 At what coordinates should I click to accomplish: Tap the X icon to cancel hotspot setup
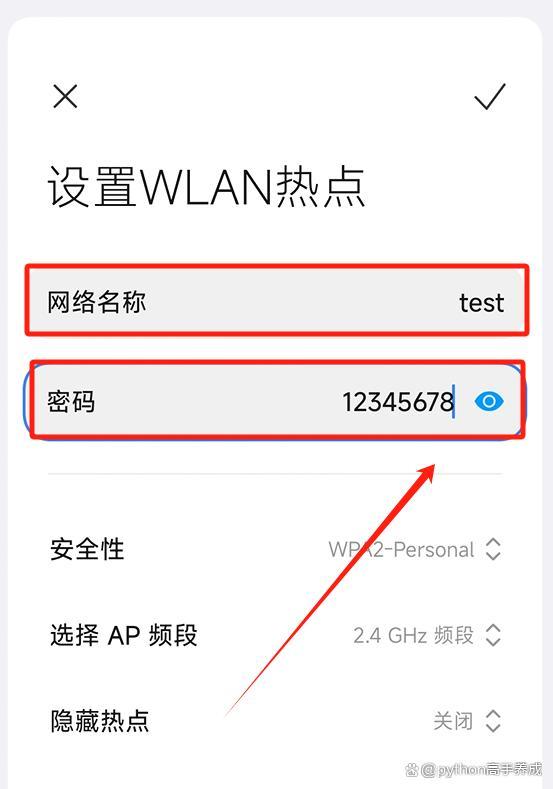[x=65, y=96]
